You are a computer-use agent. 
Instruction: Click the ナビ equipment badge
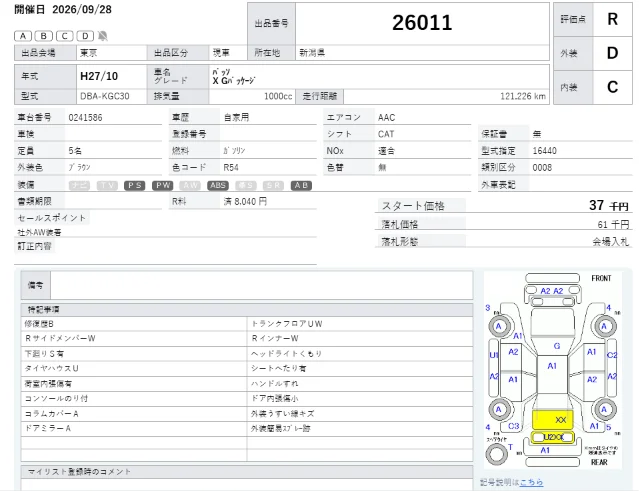79,185
